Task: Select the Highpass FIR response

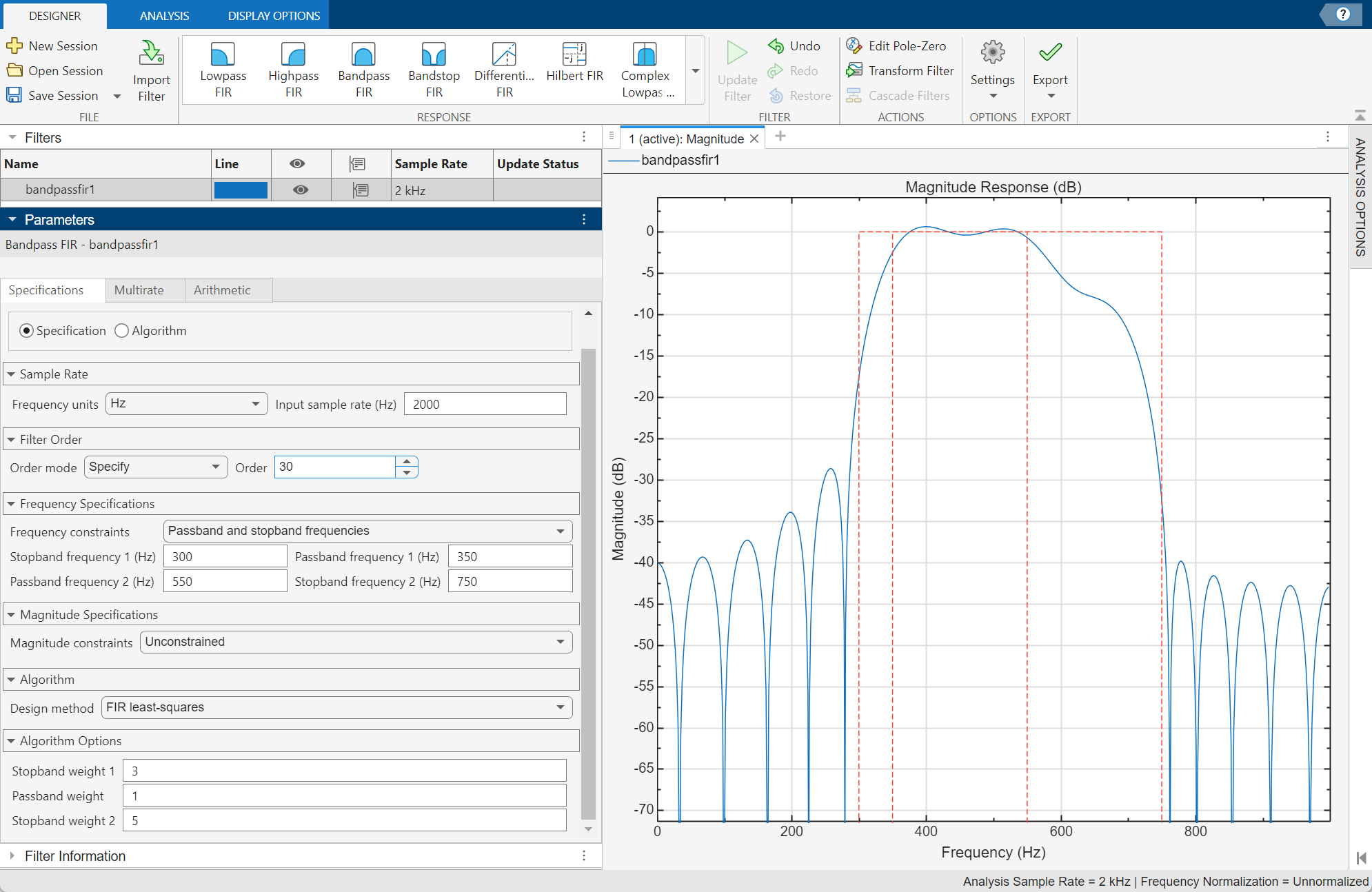Action: [x=293, y=68]
